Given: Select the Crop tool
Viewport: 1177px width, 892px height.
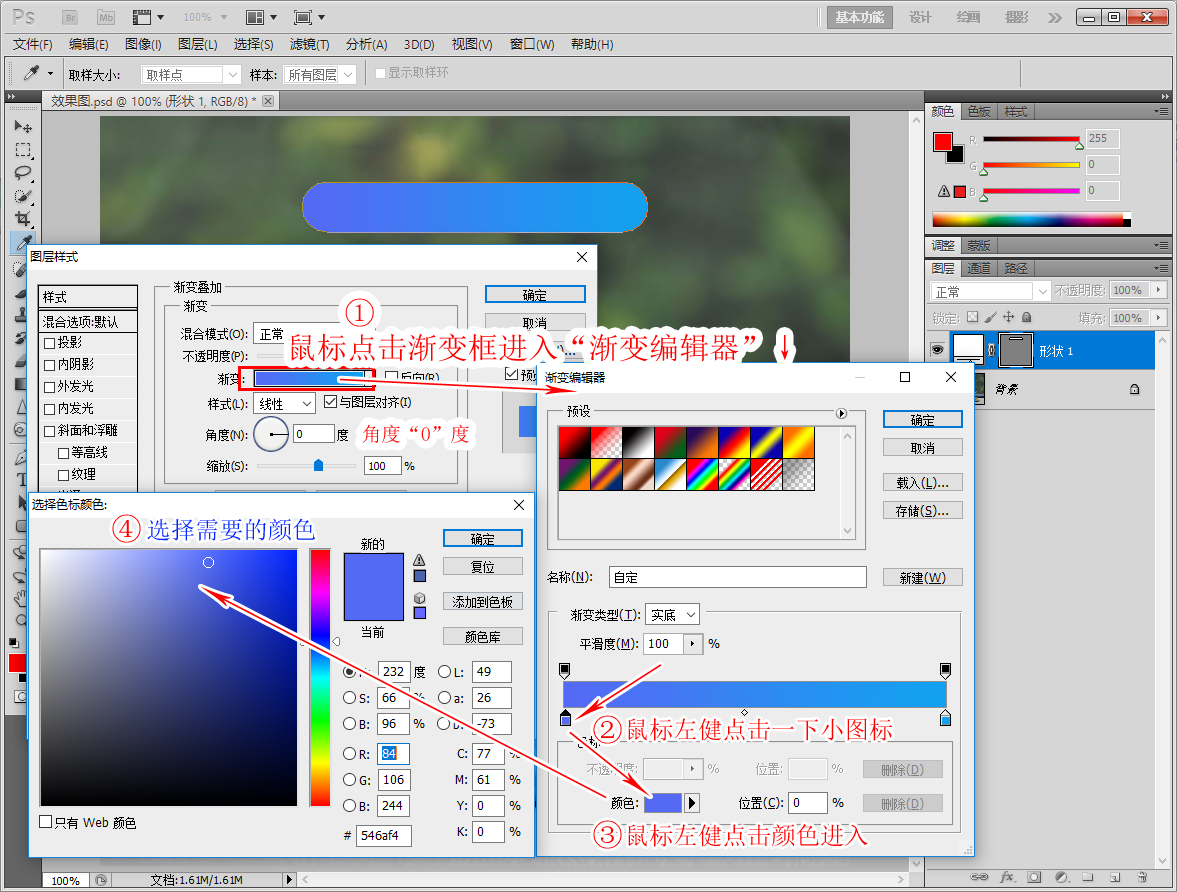Looking at the screenshot, I should pos(22,218).
